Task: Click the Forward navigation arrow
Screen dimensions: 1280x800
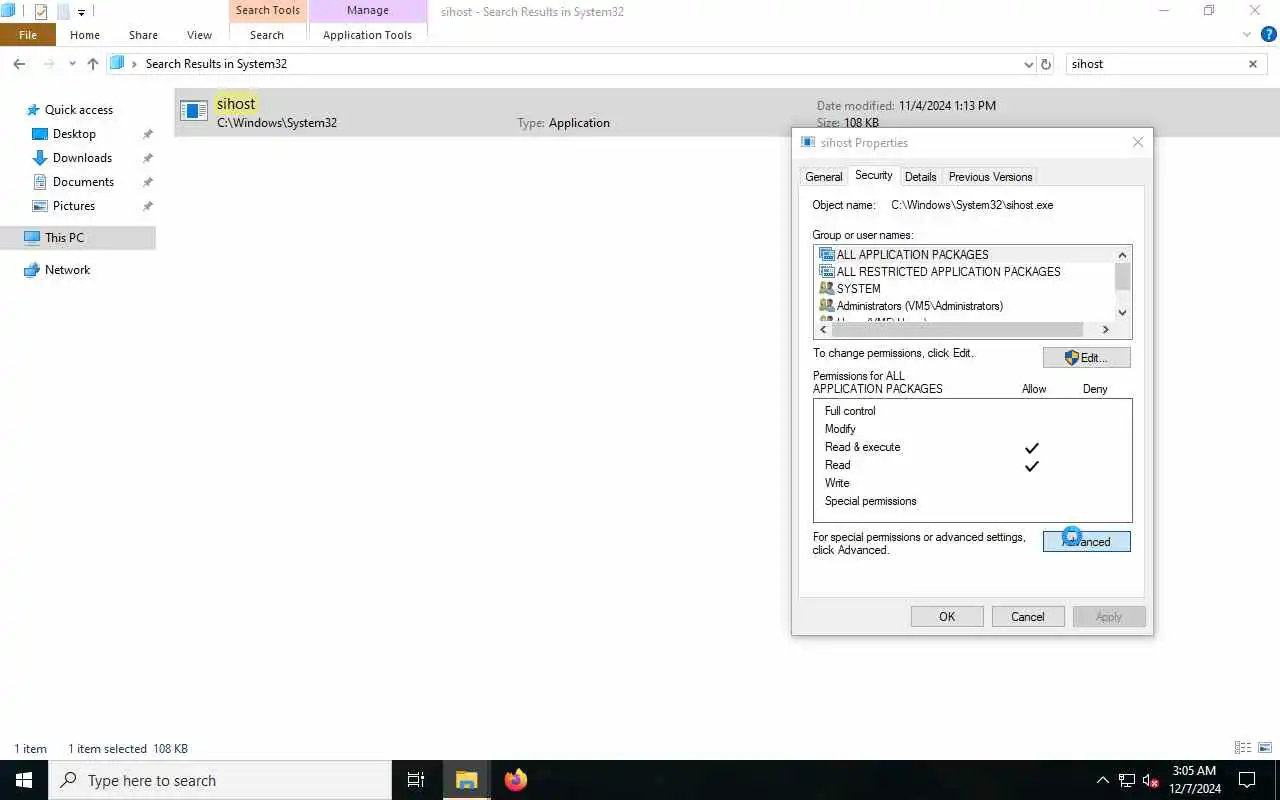Action: (x=47, y=64)
